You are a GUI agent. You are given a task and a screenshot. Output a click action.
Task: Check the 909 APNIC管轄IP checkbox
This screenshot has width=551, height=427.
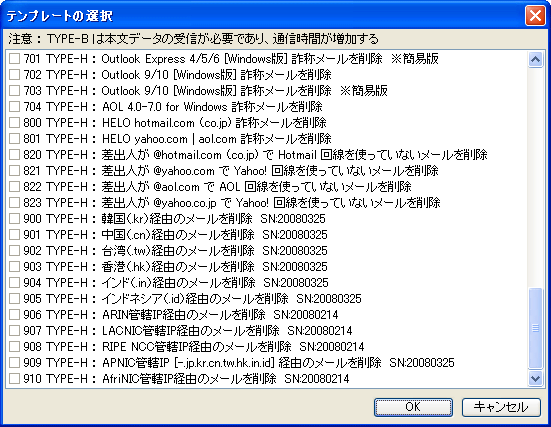pyautogui.click(x=14, y=362)
